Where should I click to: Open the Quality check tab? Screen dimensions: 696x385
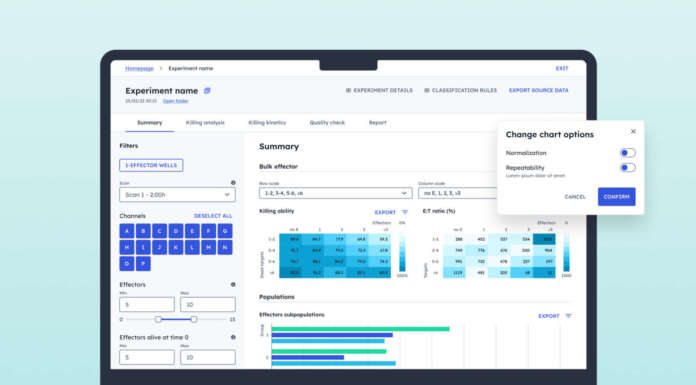[327, 123]
